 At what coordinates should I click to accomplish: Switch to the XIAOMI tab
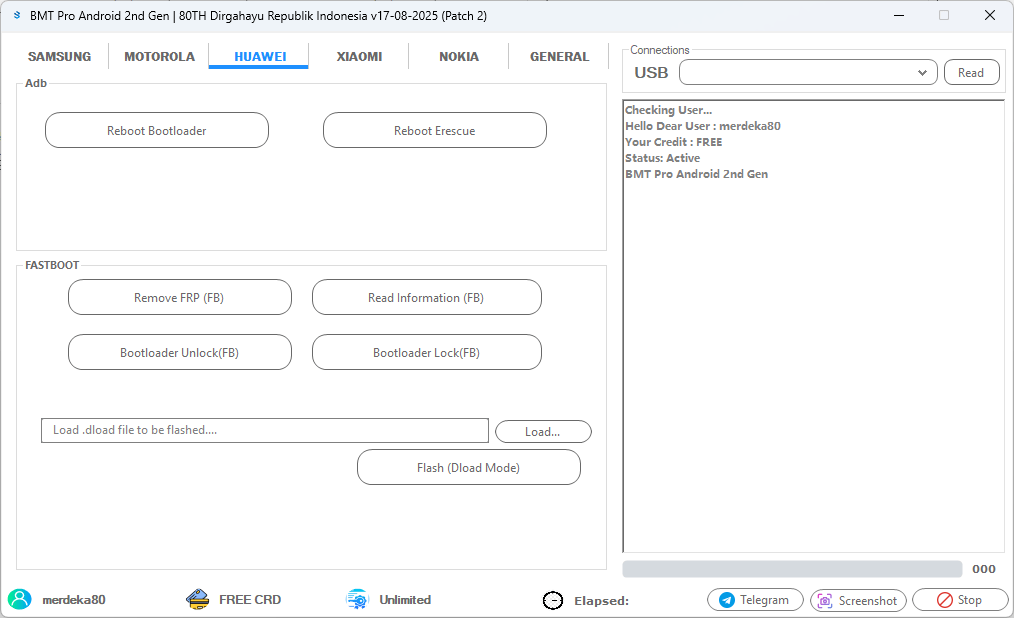(x=359, y=56)
